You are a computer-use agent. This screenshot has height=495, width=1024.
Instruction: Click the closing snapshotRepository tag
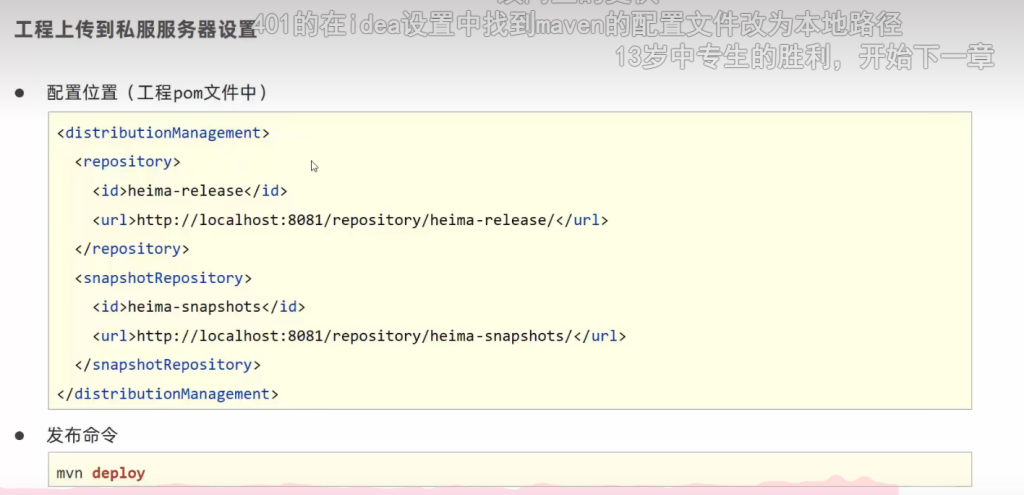168,364
